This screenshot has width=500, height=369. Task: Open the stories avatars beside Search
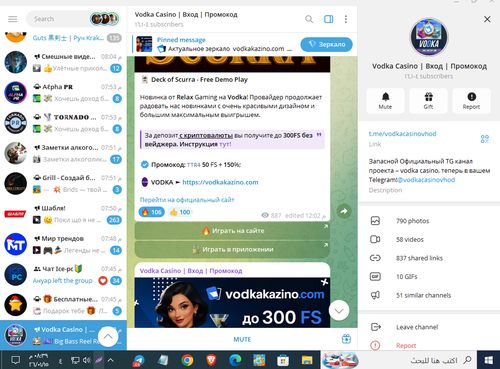tap(104, 19)
